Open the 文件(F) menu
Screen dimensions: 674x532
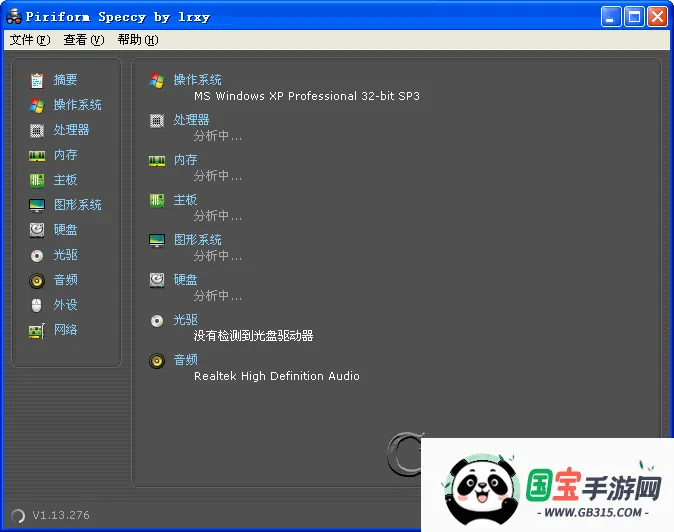click(30, 40)
